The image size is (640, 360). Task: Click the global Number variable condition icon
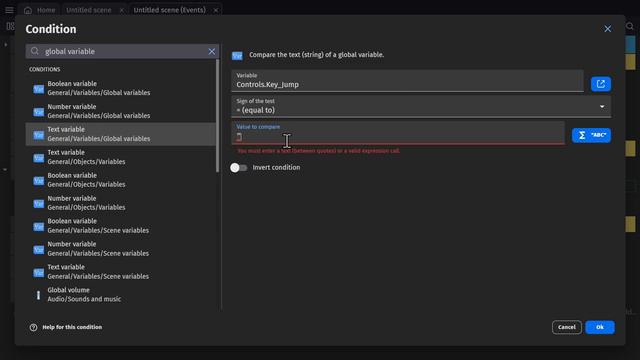(x=38, y=111)
